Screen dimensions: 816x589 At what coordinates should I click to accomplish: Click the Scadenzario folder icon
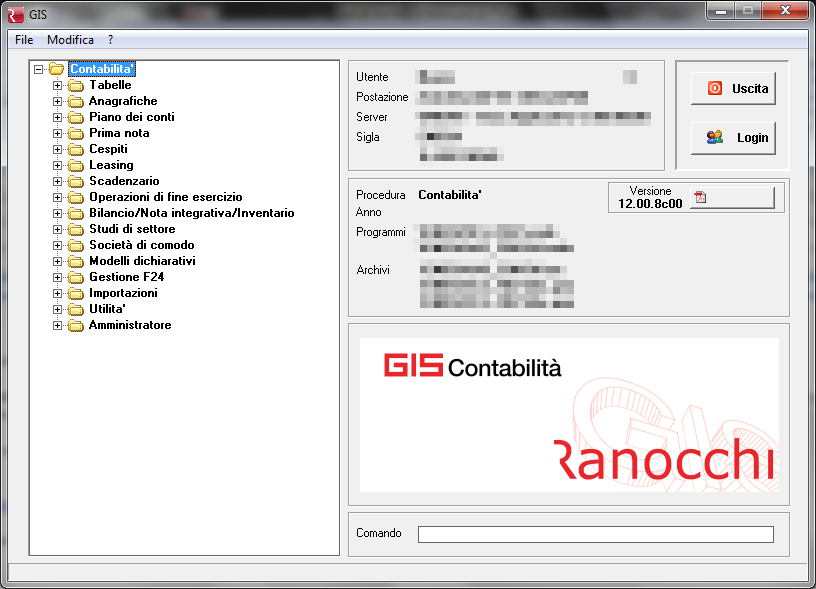[x=76, y=182]
